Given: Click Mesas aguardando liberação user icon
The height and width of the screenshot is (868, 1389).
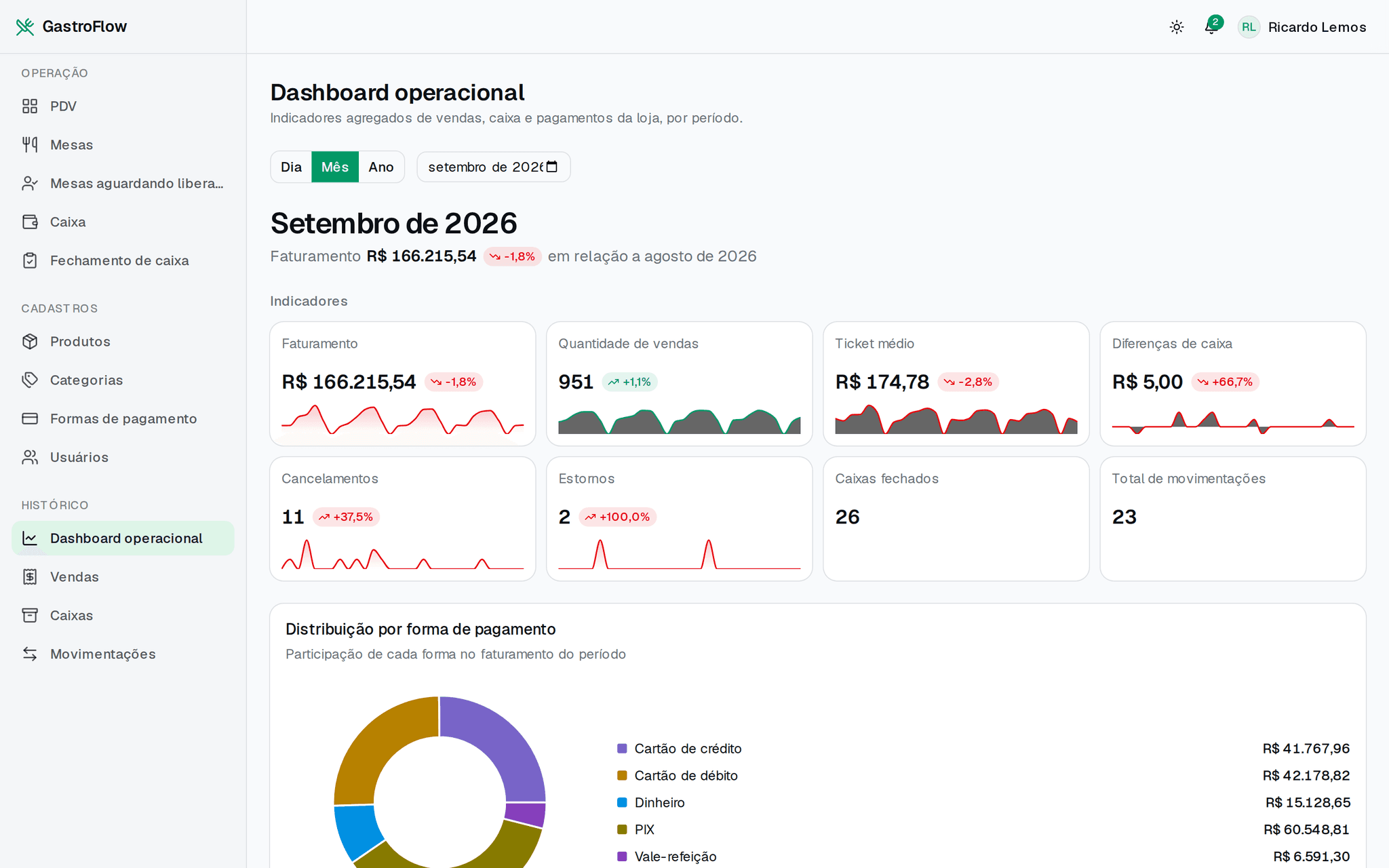Looking at the screenshot, I should click(30, 184).
